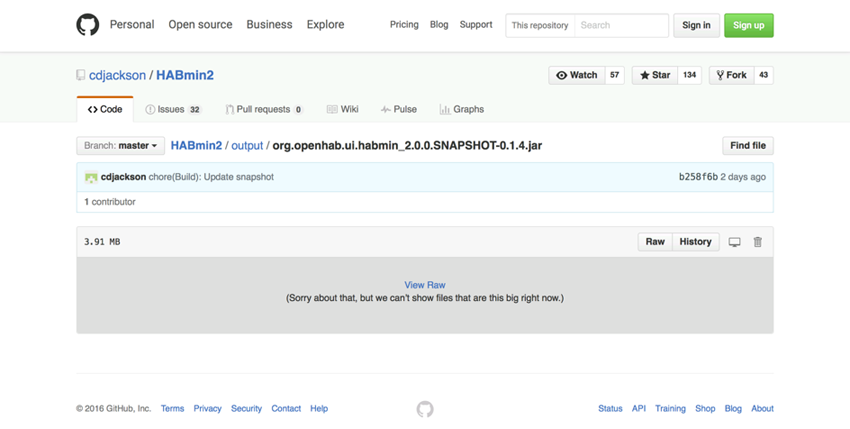Click the 3.91 MB file size text
The height and width of the screenshot is (429, 850).
[102, 242]
